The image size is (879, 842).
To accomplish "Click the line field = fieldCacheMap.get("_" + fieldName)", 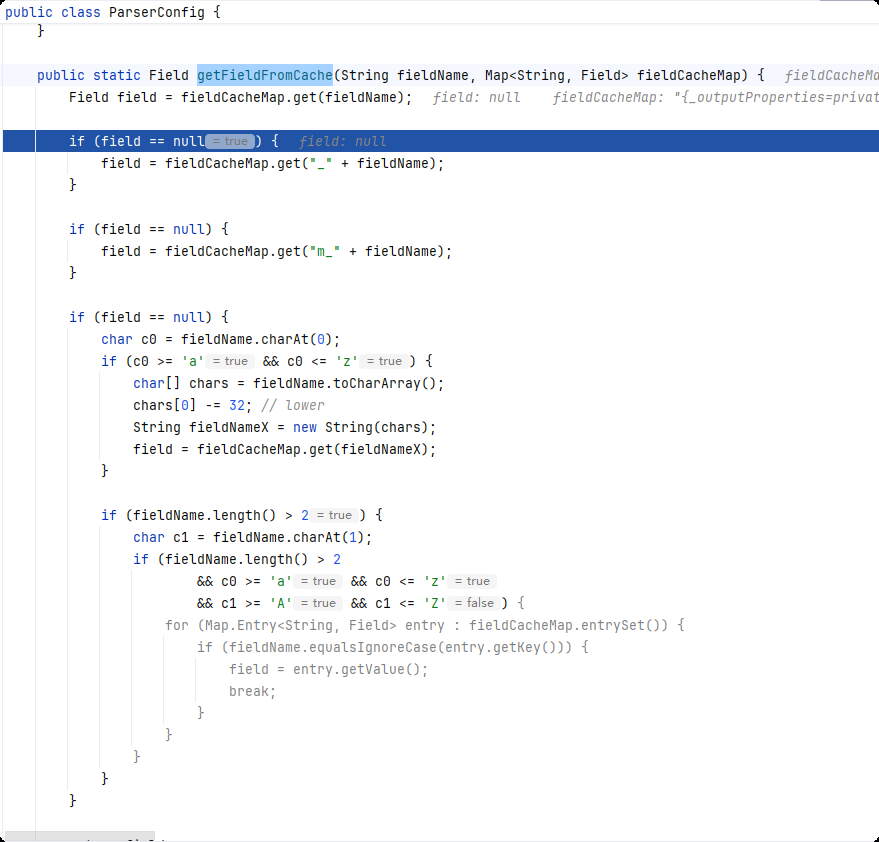I will [272, 163].
